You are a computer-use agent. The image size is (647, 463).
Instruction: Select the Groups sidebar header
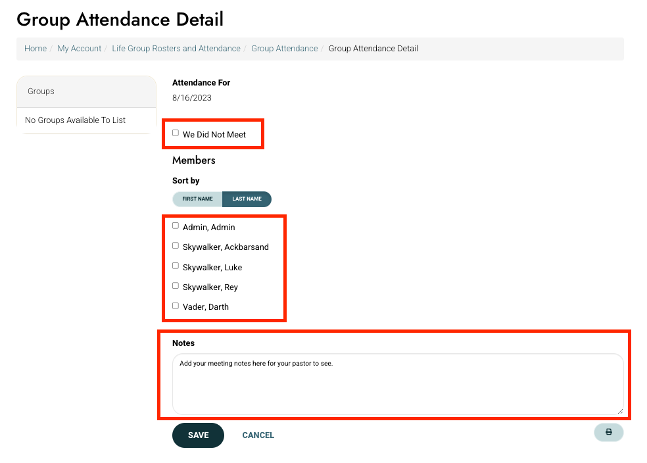point(86,91)
